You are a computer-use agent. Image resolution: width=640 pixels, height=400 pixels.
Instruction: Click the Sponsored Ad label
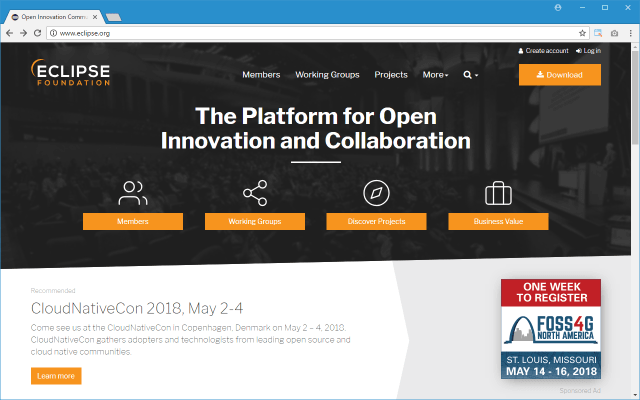(580, 391)
